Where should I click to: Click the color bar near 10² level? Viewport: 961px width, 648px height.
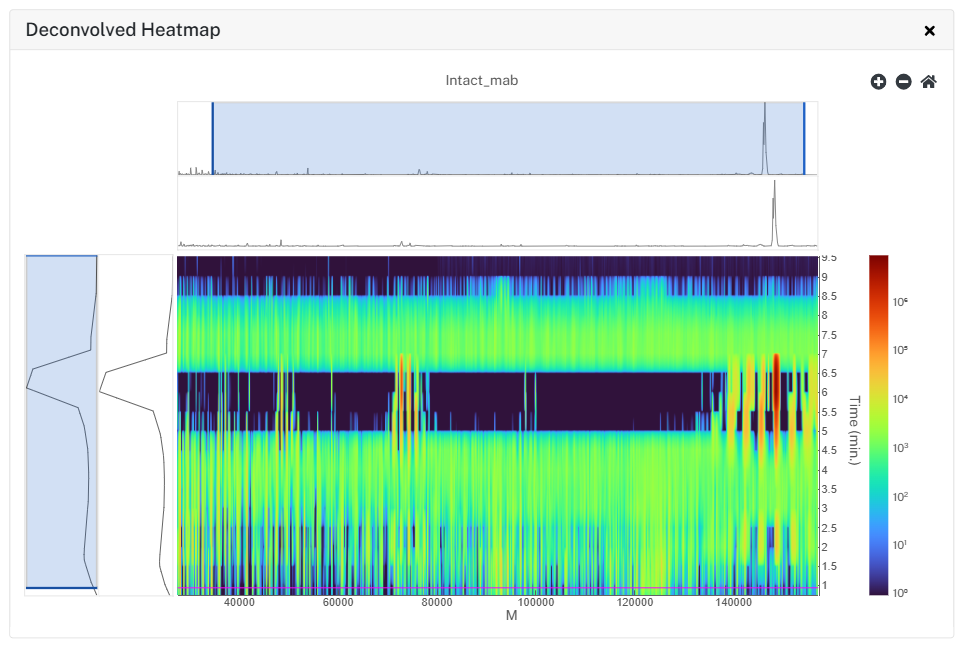[x=878, y=497]
